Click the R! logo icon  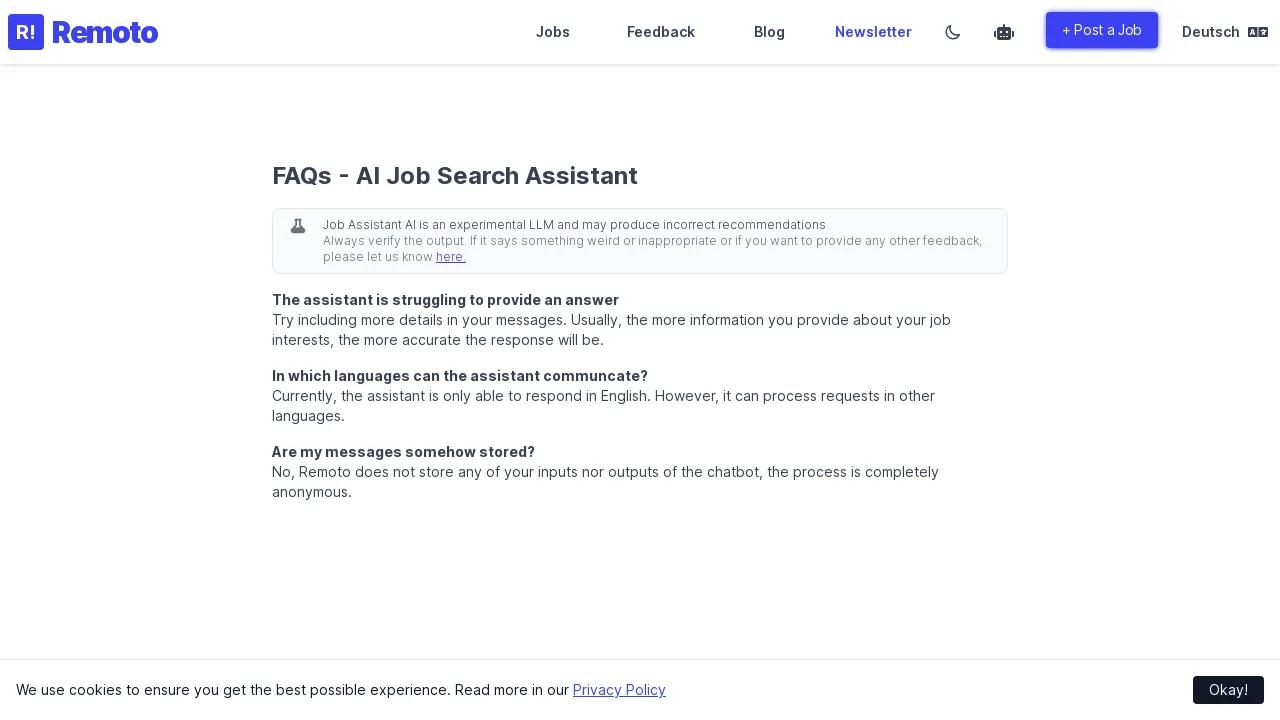(x=26, y=32)
